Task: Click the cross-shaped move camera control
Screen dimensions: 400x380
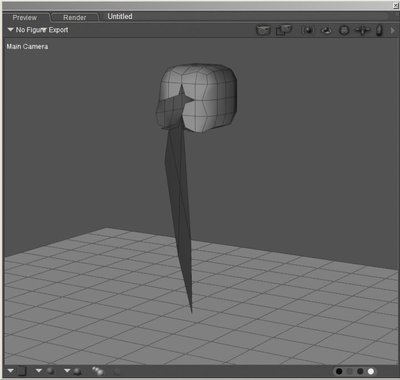Action: click(x=362, y=30)
